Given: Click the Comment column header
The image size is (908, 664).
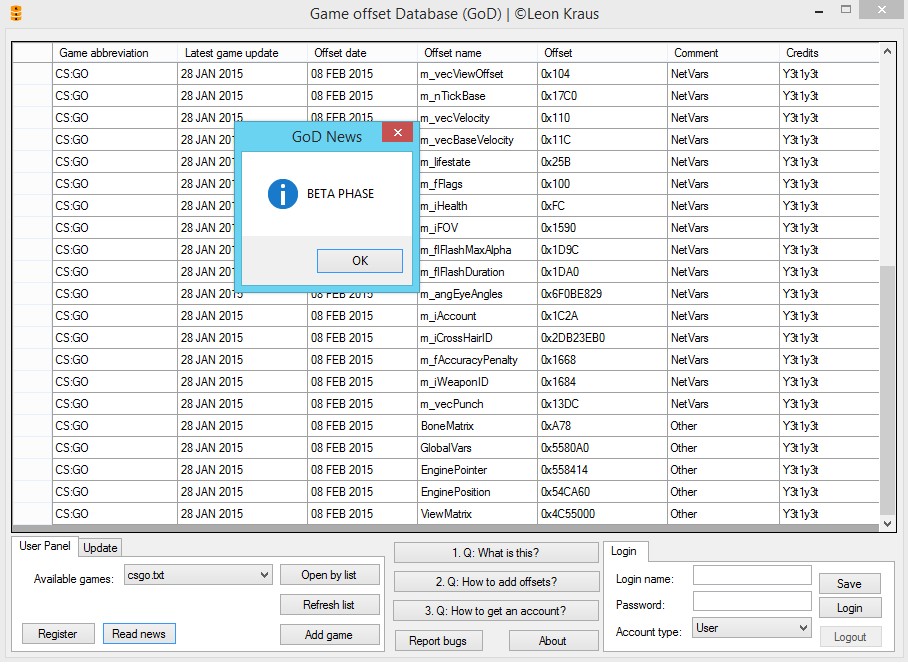Looking at the screenshot, I should (723, 53).
